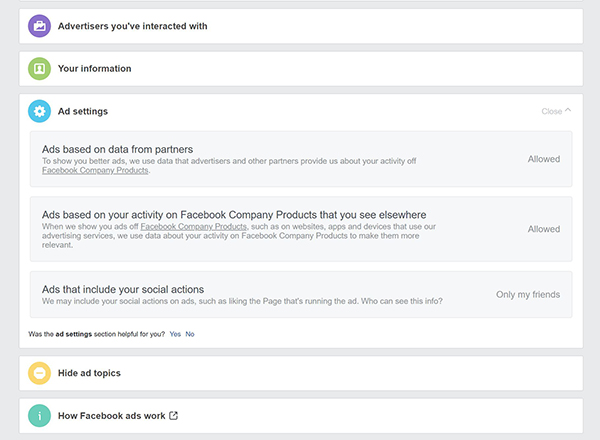Image resolution: width=600 pixels, height=440 pixels.
Task: Follow Facebook Company Products link under partners data
Action: click(95, 170)
